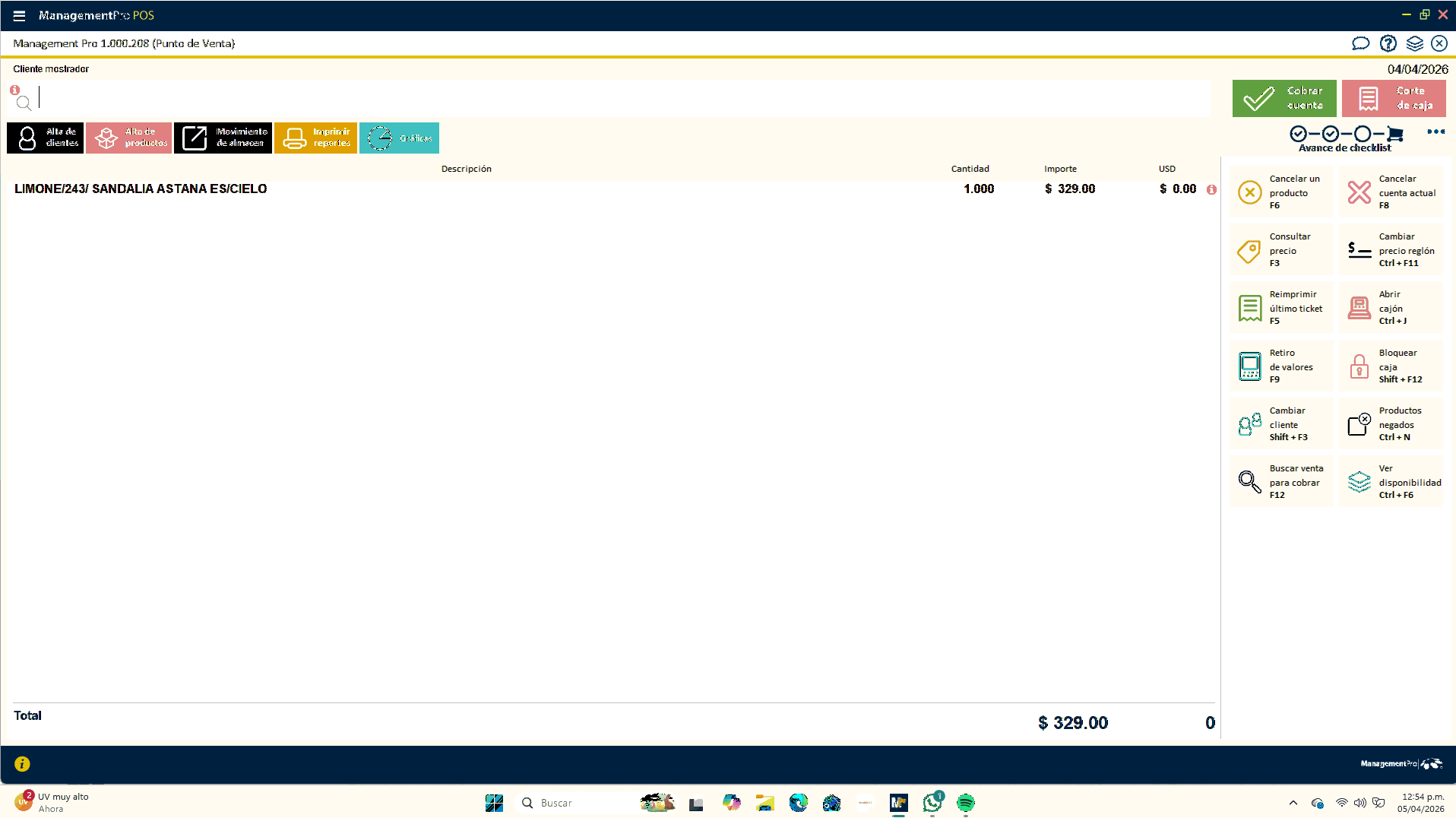
Task: Open Imprimir reportes
Action: 315,138
